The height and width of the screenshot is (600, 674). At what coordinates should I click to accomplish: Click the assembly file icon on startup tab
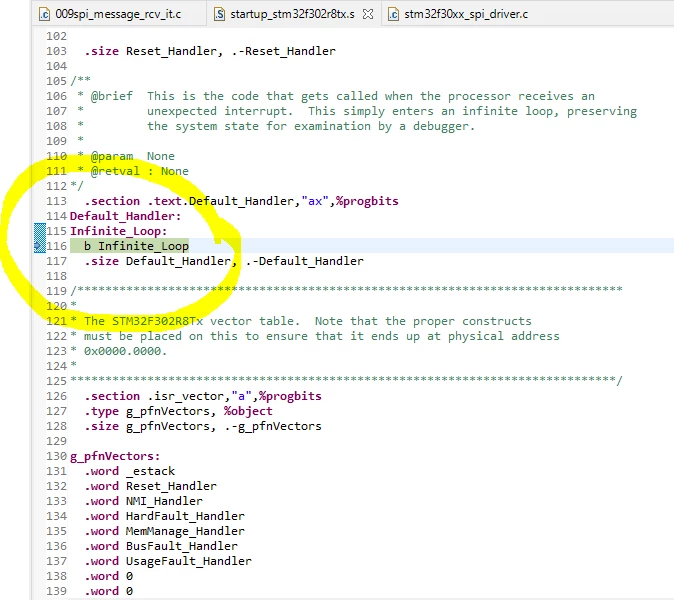tap(220, 14)
